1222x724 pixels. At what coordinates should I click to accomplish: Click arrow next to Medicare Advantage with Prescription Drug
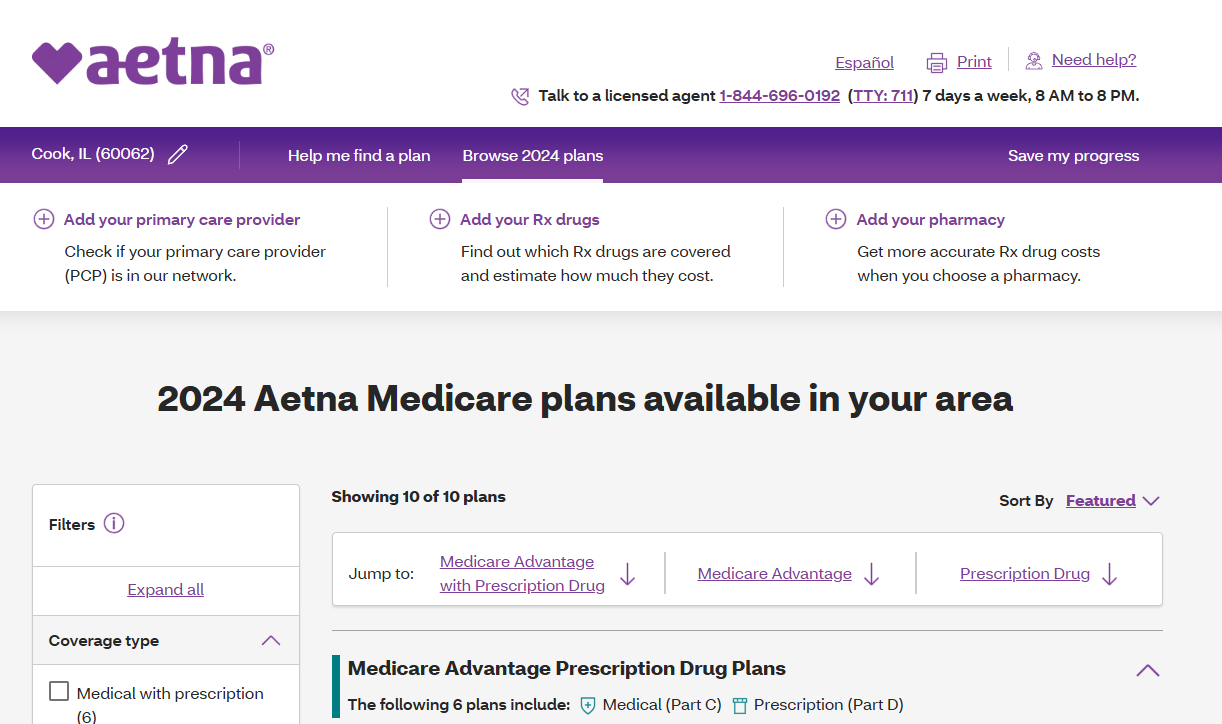tap(627, 574)
